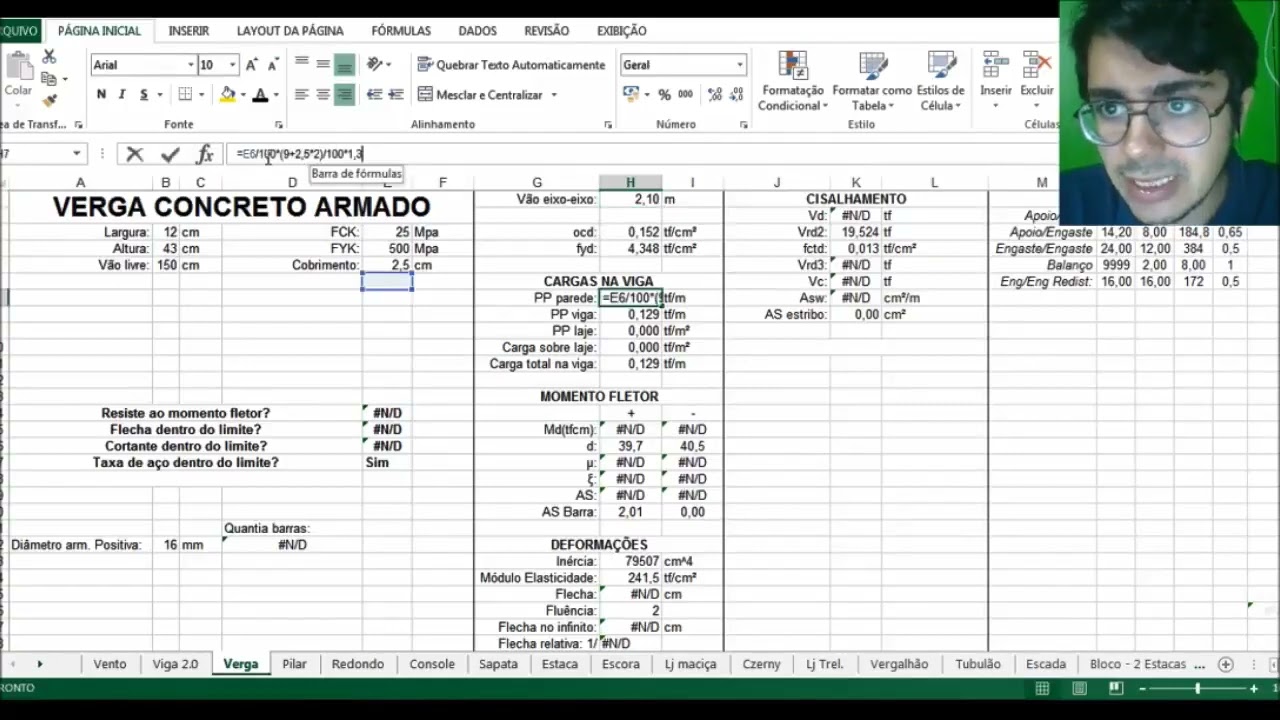Screen dimensions: 1280x720
Task: Click the fill color bucket icon
Action: (x=228, y=95)
